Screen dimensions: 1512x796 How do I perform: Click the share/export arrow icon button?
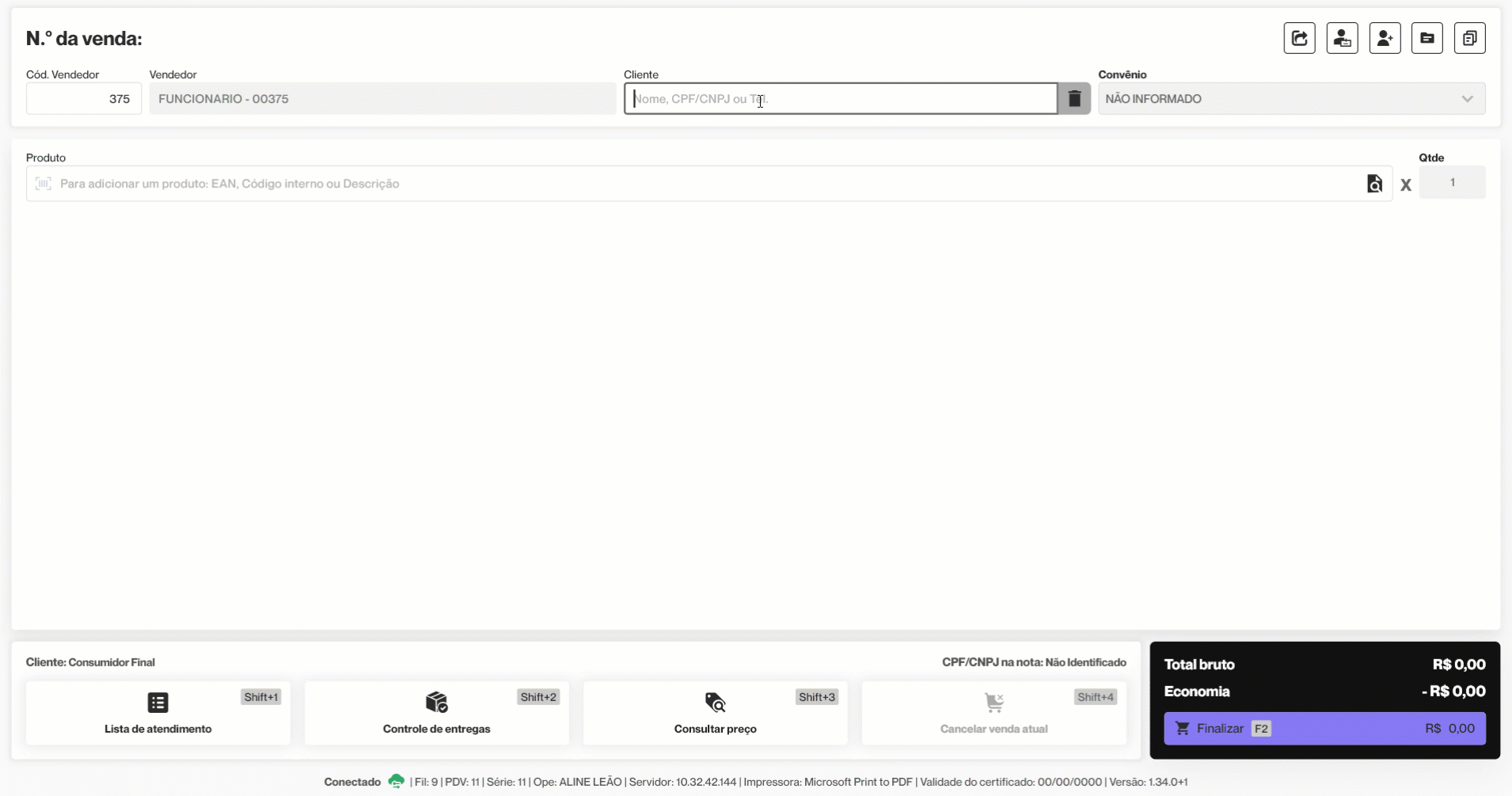coord(1299,38)
